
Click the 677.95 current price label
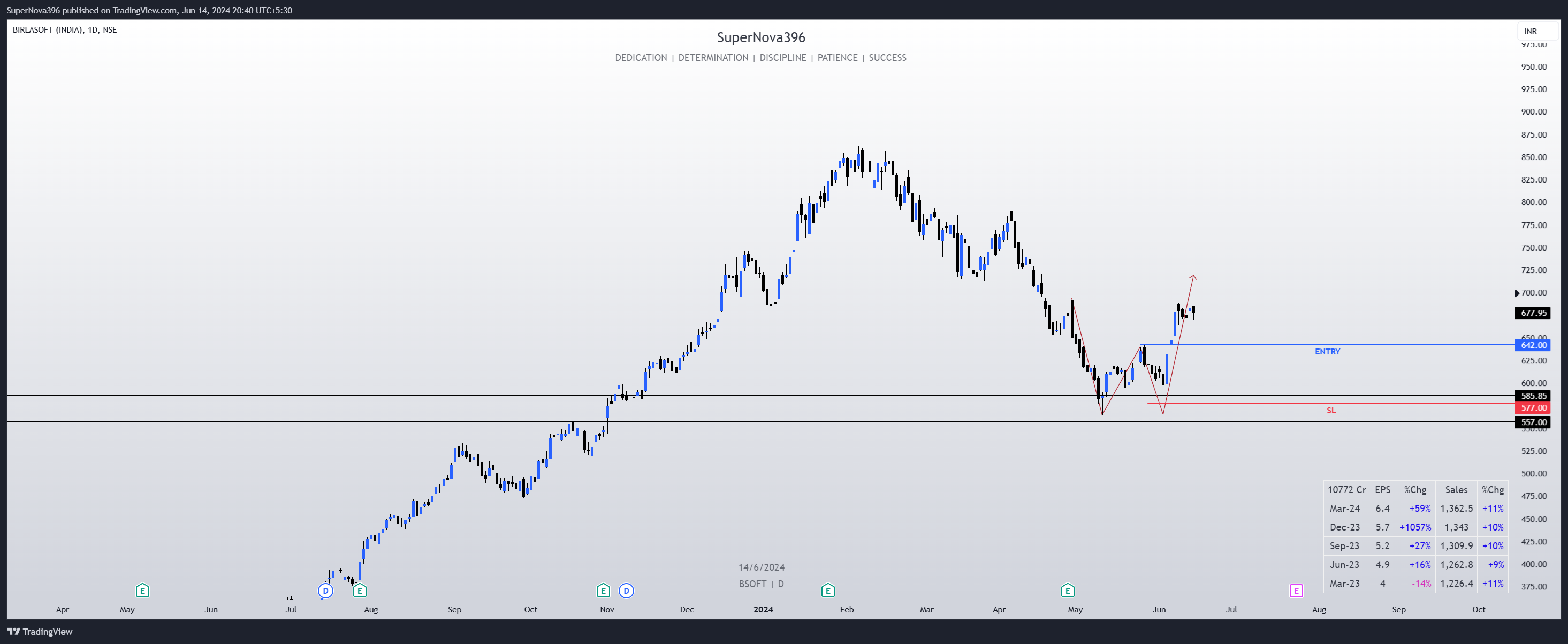coord(1533,313)
